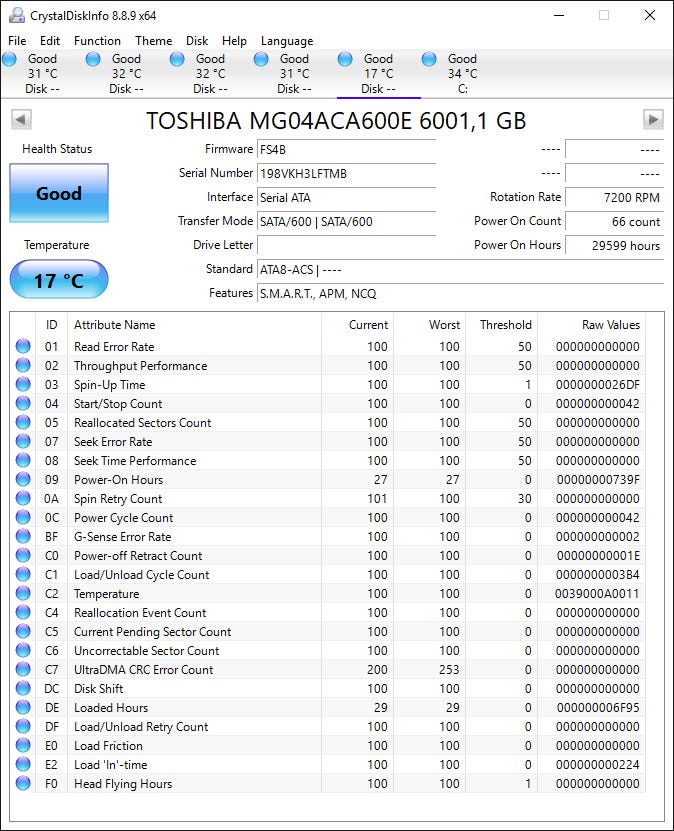This screenshot has width=674, height=831.
Task: Click the next disk right arrow
Action: tap(653, 120)
